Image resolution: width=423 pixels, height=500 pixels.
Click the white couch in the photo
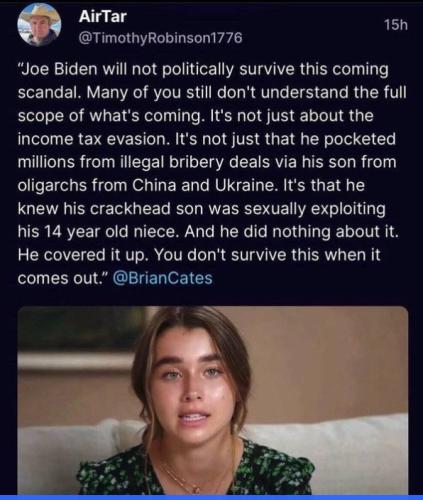coord(333,450)
